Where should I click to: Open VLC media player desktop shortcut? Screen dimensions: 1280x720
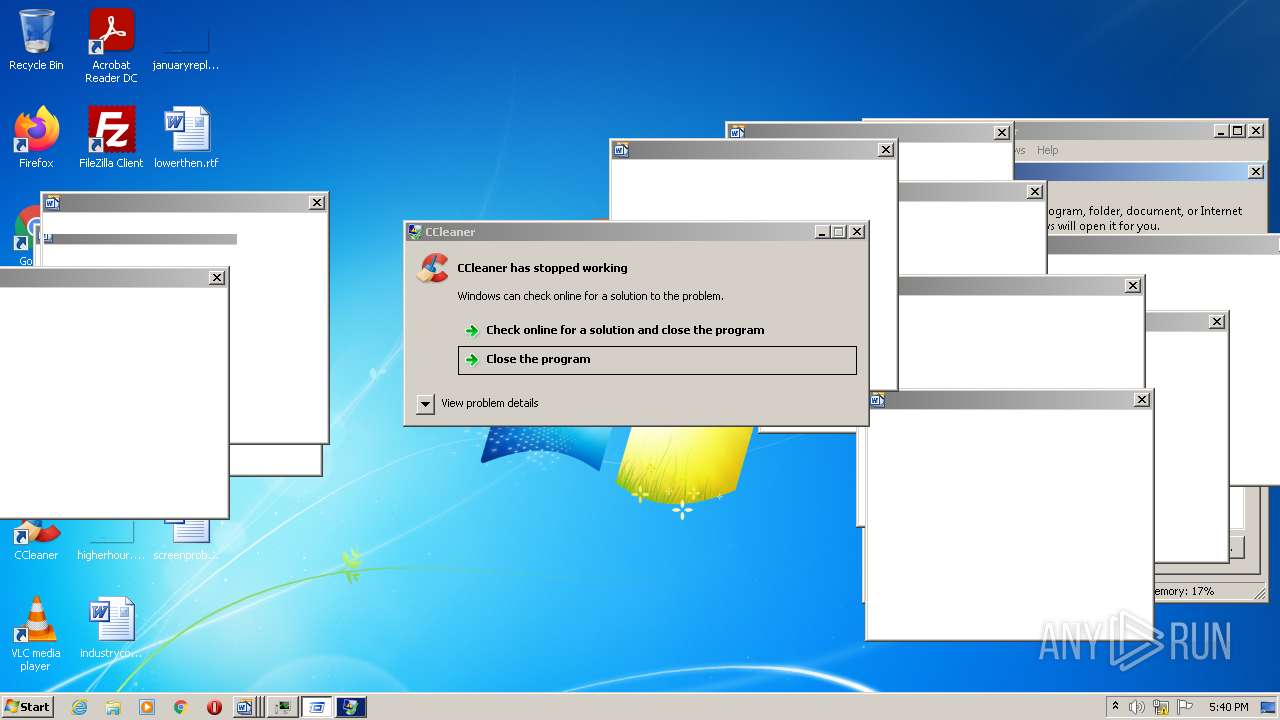point(36,634)
